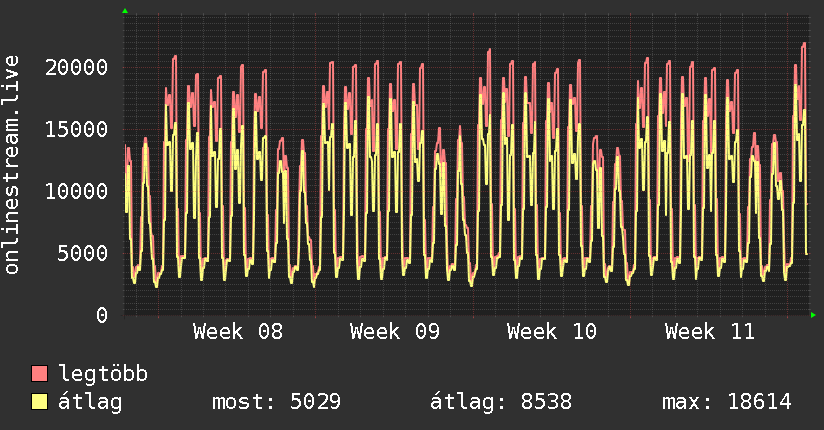Select the 'átlag: 8538' statistic
The width and height of the screenshot is (824, 430).
(x=501, y=402)
